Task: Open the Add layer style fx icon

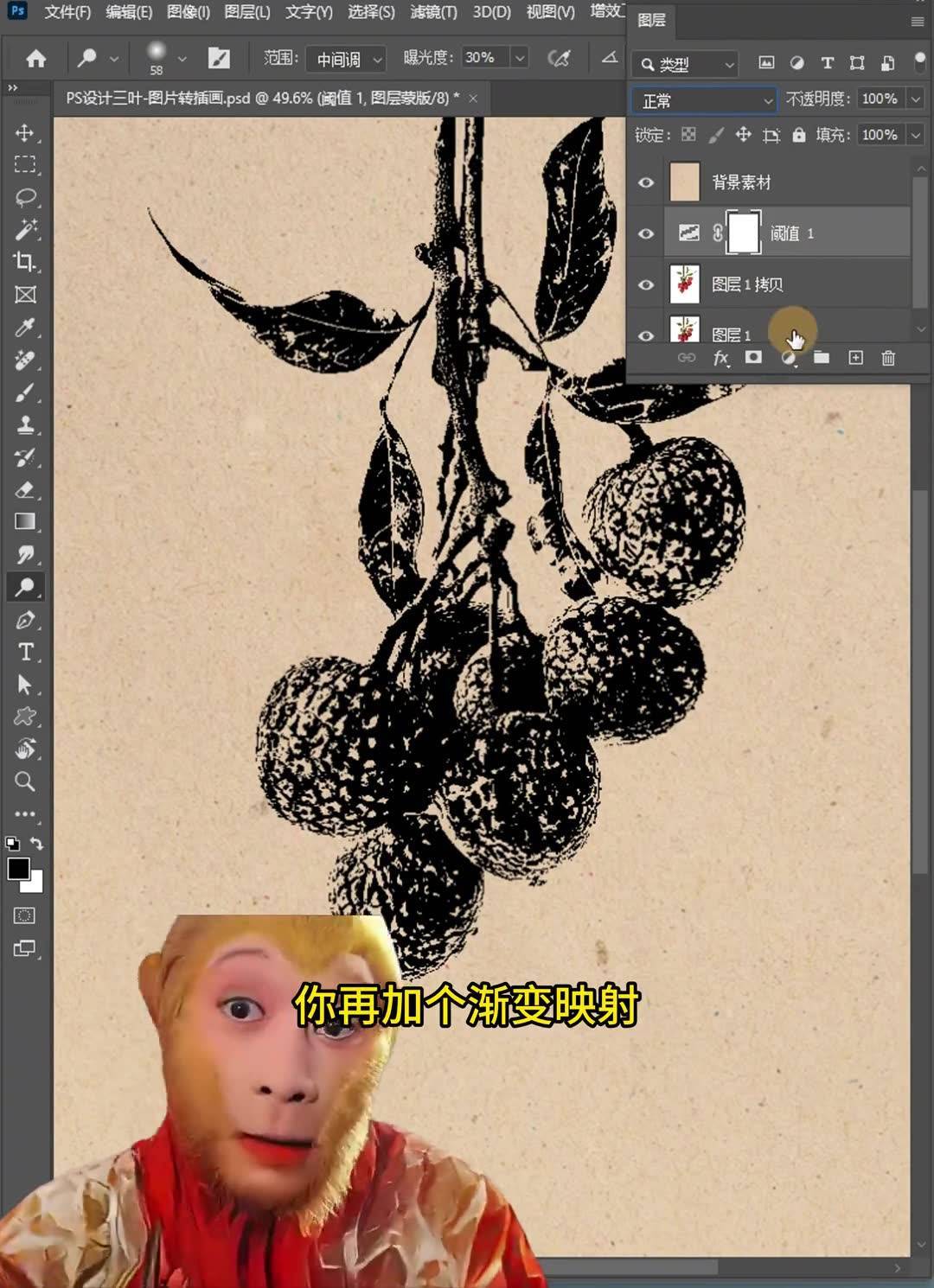Action: tap(721, 358)
